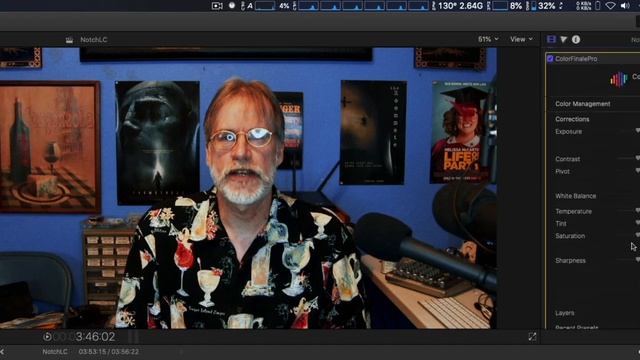Click the Corrections section heading

[572, 119]
